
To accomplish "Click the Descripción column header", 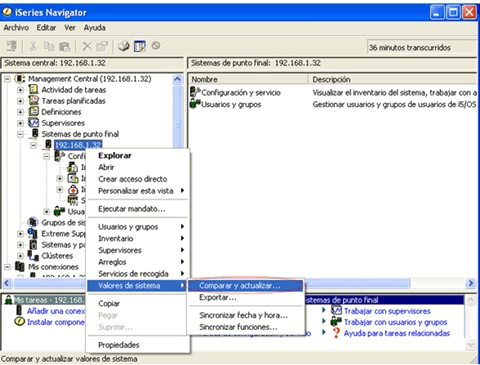I will point(393,79).
